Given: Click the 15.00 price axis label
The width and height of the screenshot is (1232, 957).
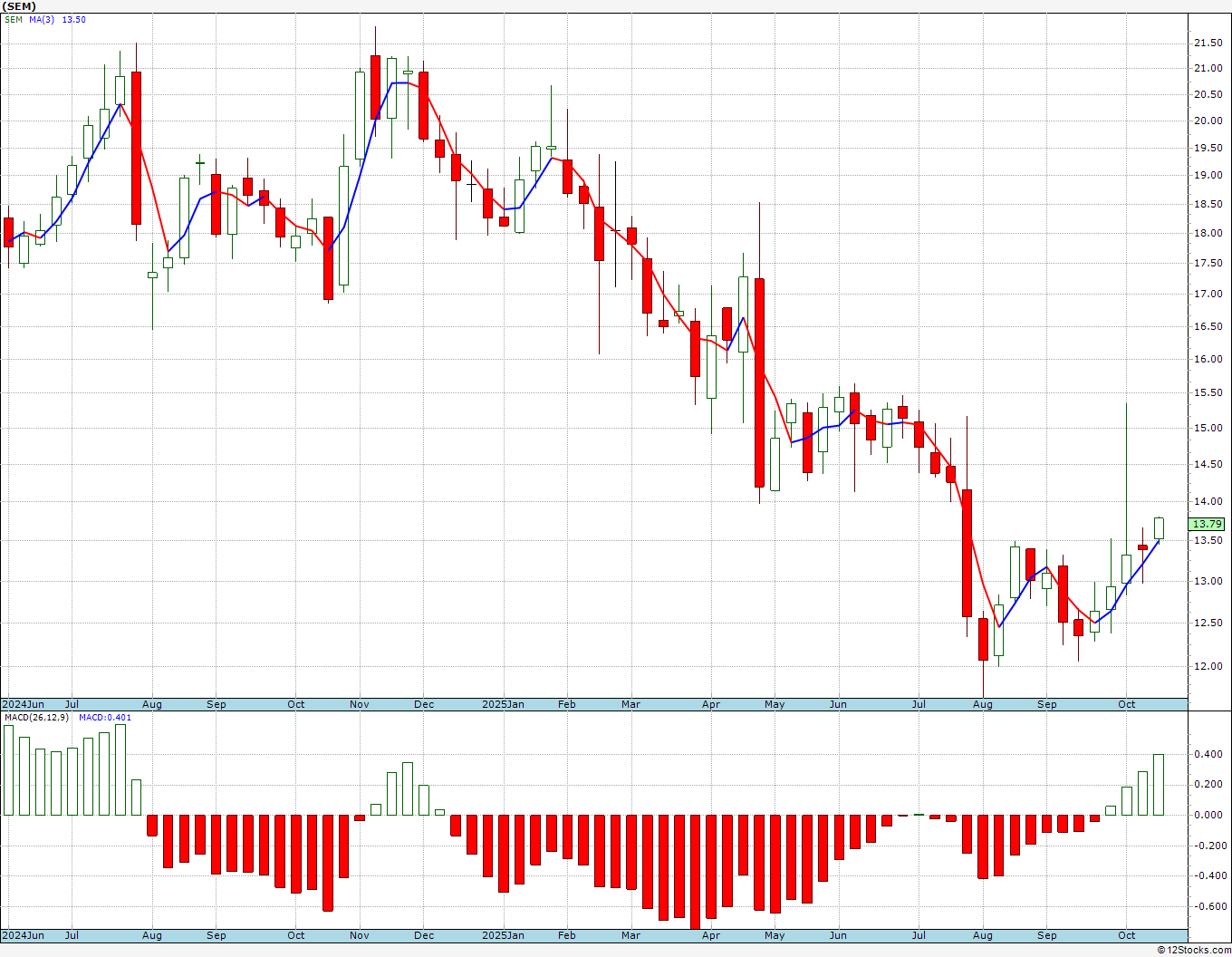Looking at the screenshot, I should (x=1207, y=429).
